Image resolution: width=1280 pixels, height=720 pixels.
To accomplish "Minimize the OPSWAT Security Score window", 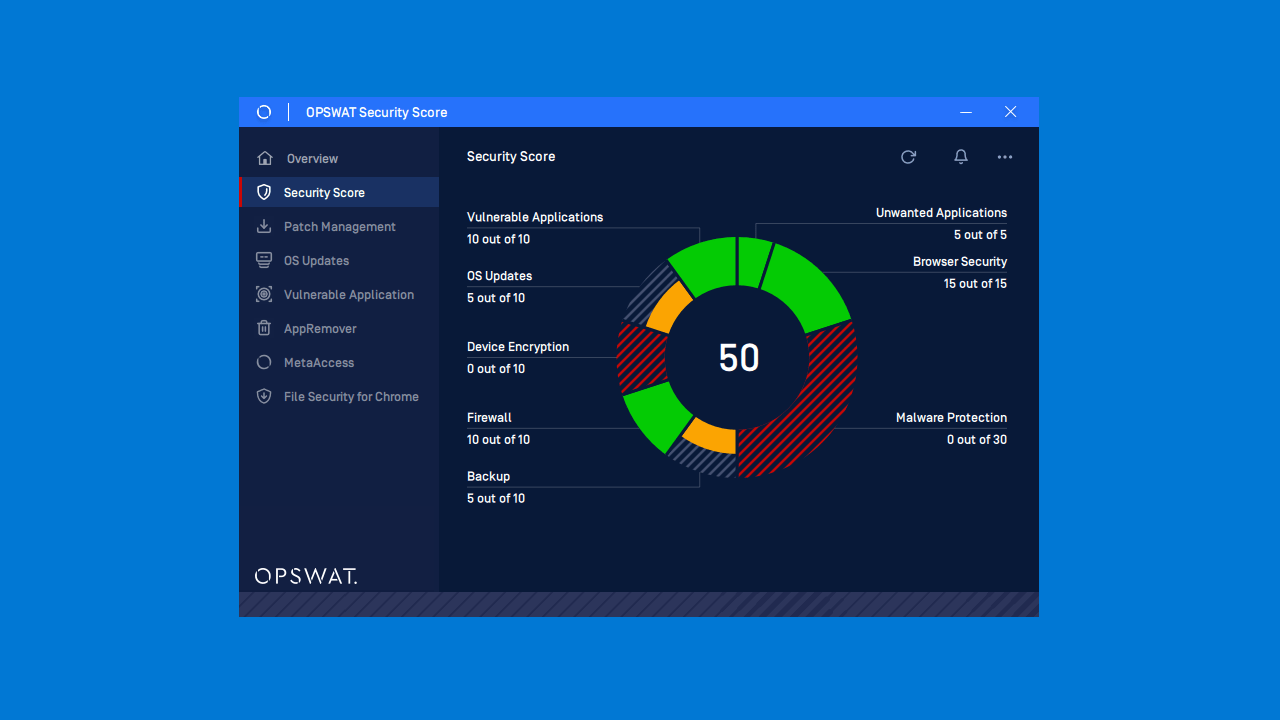I will tap(966, 112).
